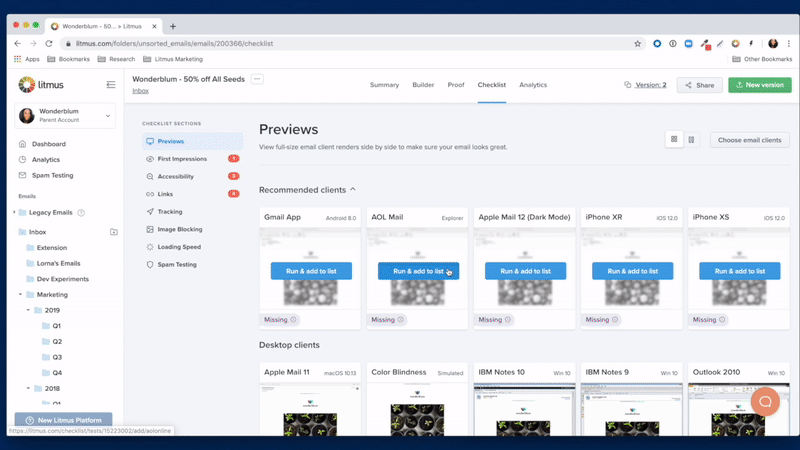Select Previews checklist section

tap(192, 141)
